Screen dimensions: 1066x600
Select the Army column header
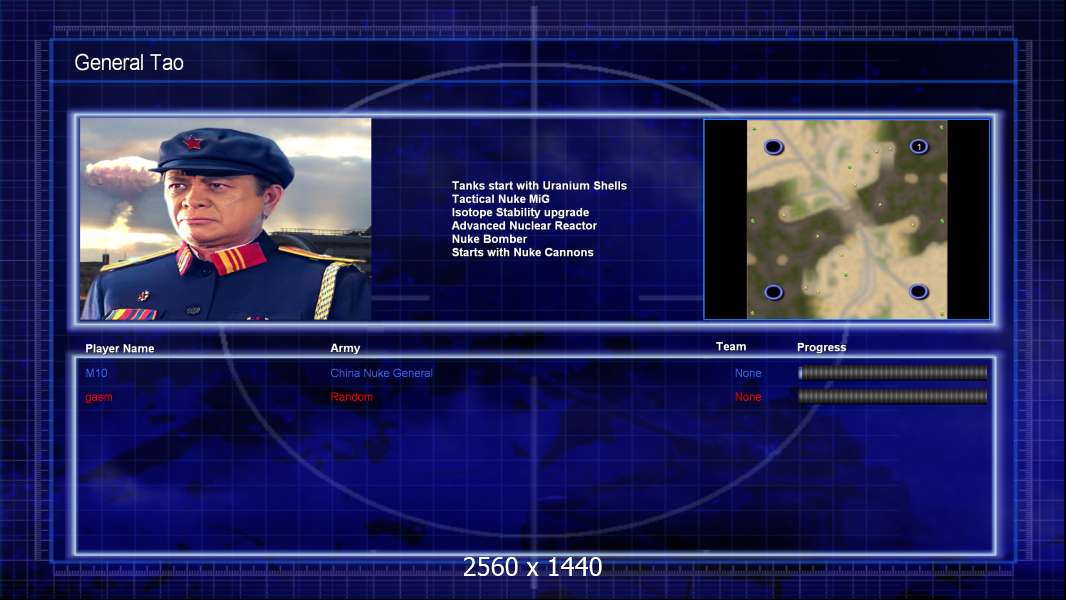click(x=345, y=348)
